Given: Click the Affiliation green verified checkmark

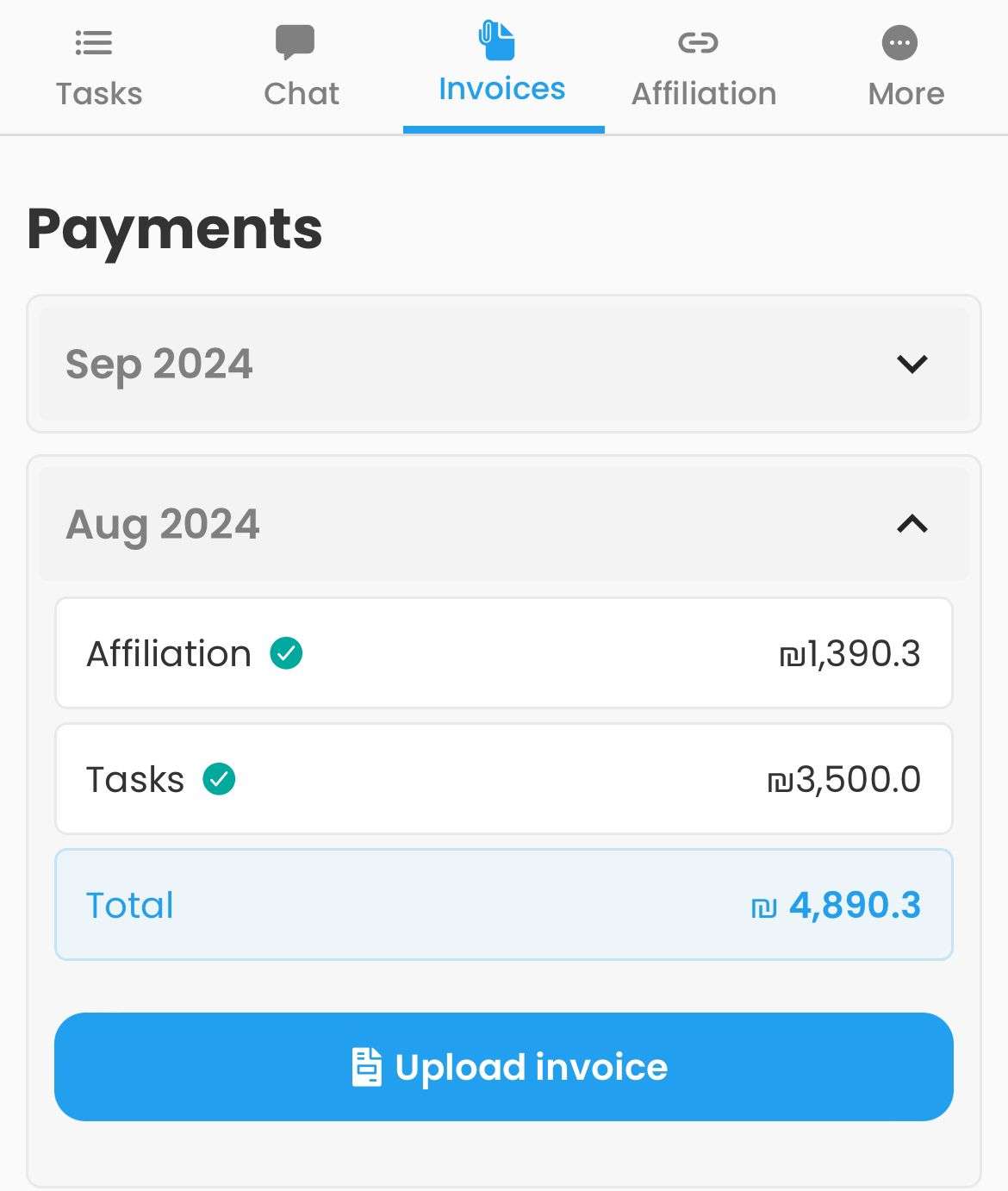Looking at the screenshot, I should (286, 653).
